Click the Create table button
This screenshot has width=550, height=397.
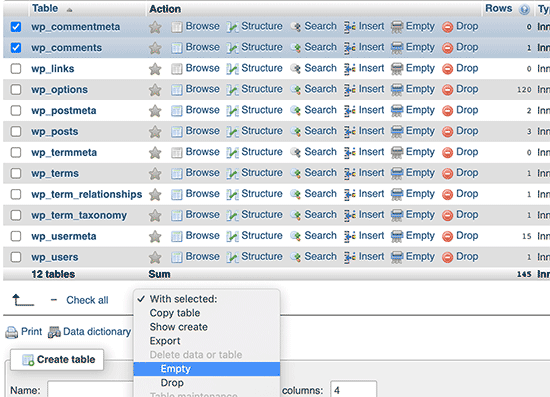57,359
